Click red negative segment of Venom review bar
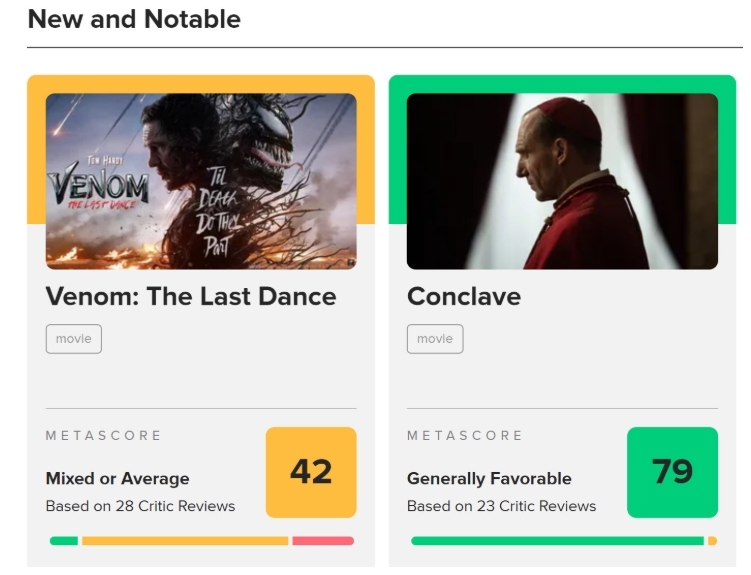The height and width of the screenshot is (575, 751). click(323, 541)
